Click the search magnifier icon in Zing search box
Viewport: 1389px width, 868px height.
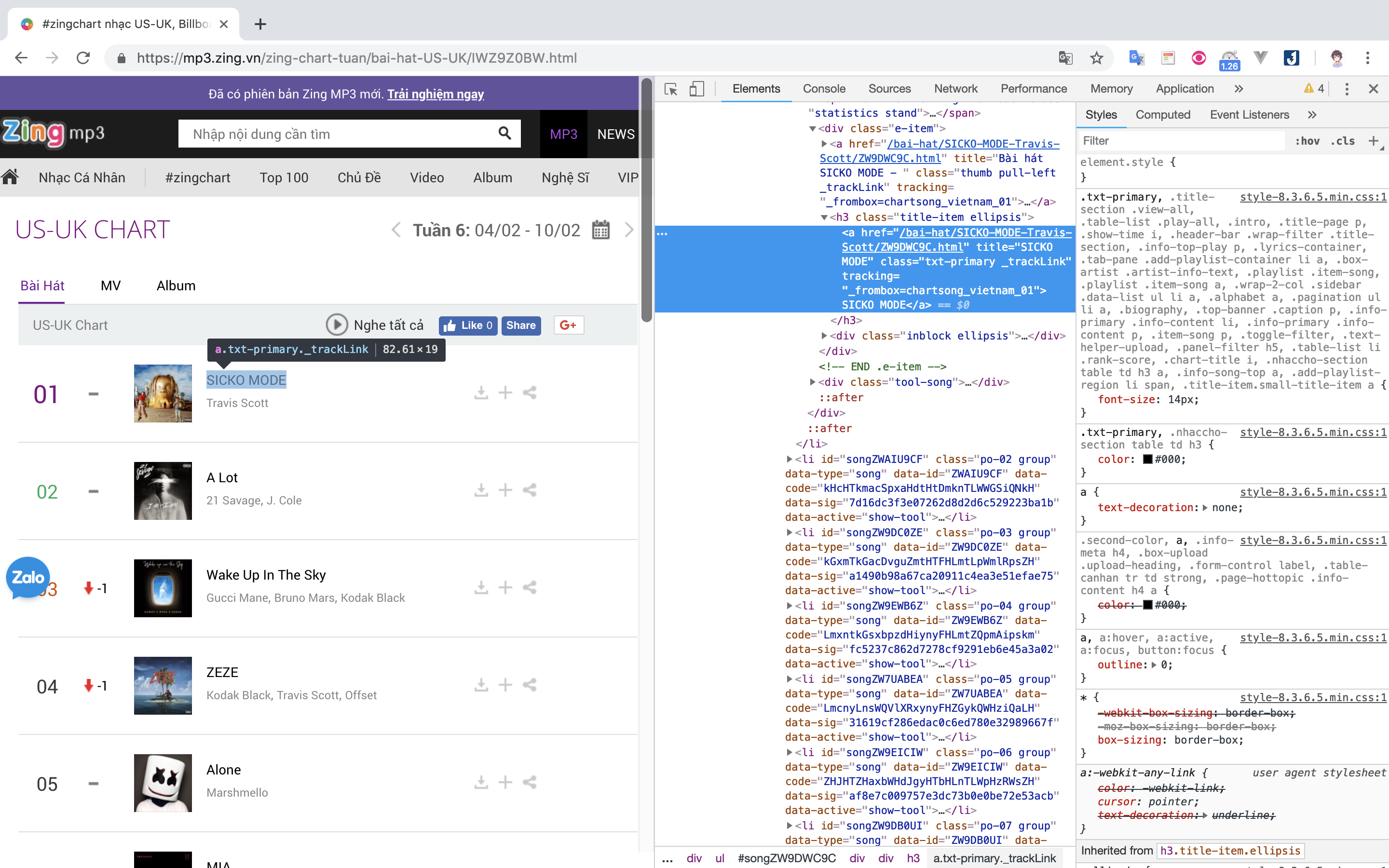pyautogui.click(x=504, y=134)
